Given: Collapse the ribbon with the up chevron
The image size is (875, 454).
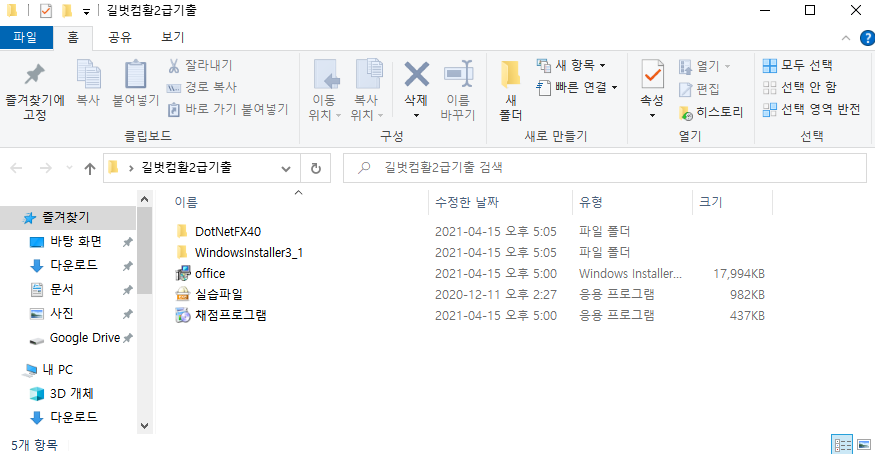Looking at the screenshot, I should (846, 38).
